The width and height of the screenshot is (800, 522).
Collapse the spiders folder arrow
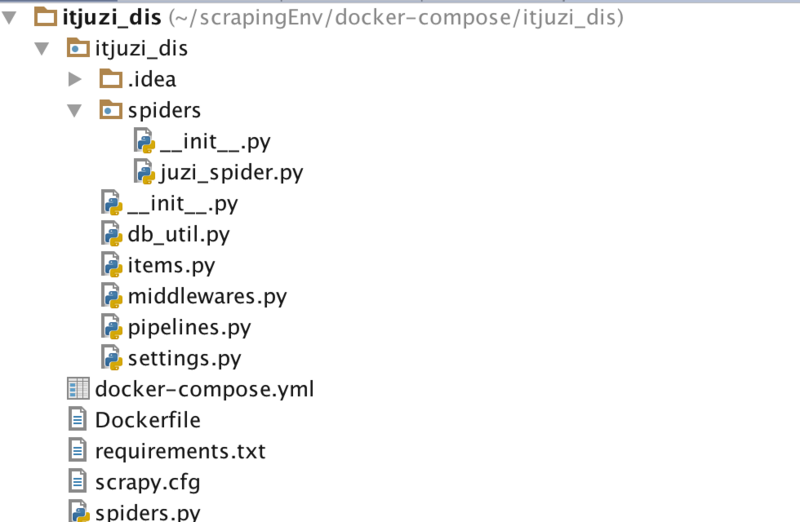[x=74, y=110]
